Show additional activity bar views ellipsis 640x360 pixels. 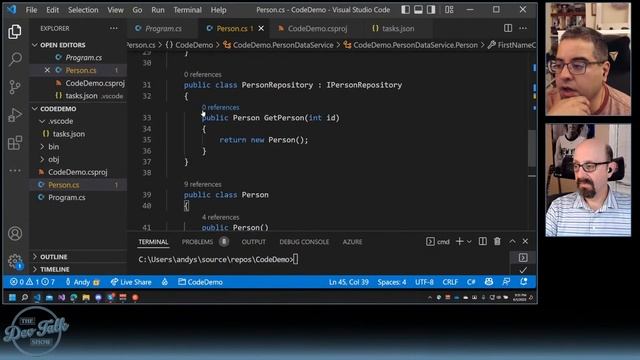(x=15, y=171)
